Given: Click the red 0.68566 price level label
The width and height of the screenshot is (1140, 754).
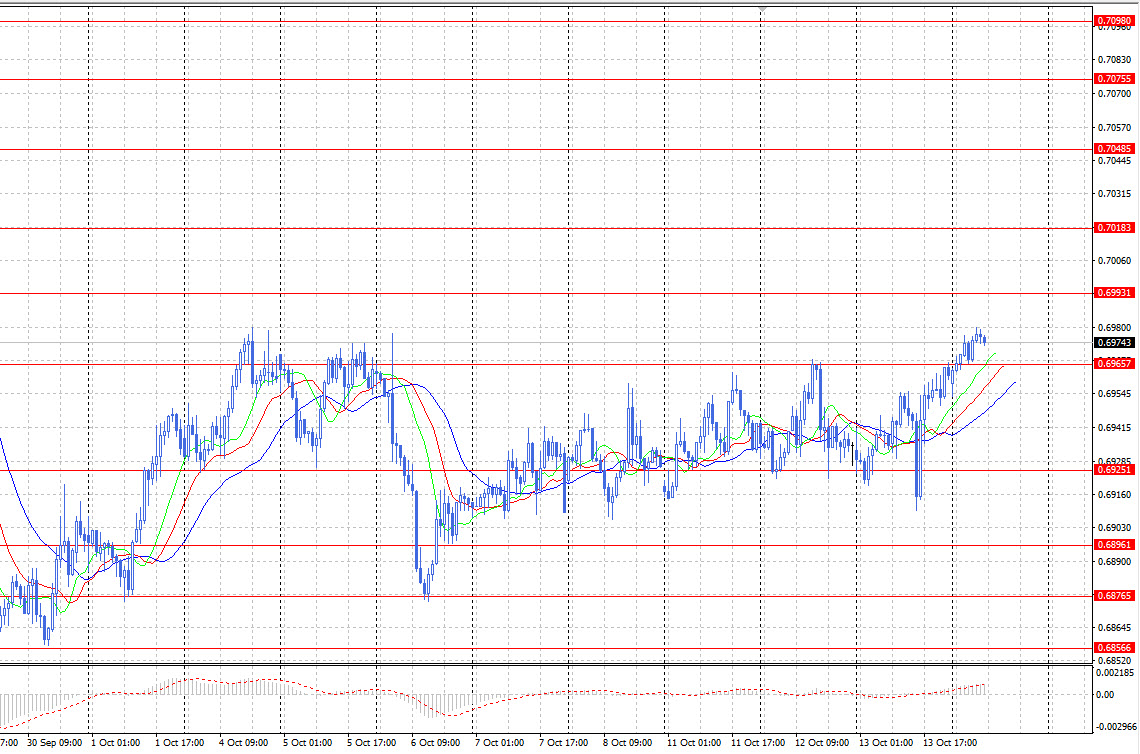Looking at the screenshot, I should [x=1114, y=648].
